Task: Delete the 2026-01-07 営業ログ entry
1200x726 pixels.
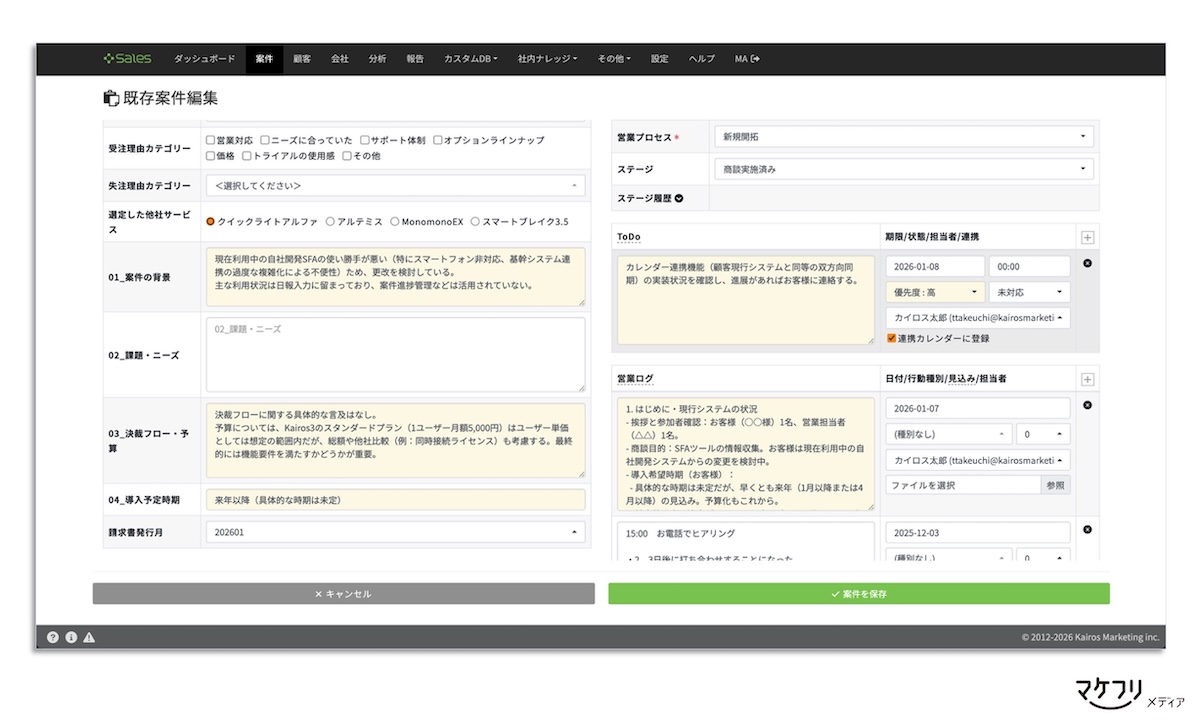Action: [x=1088, y=405]
